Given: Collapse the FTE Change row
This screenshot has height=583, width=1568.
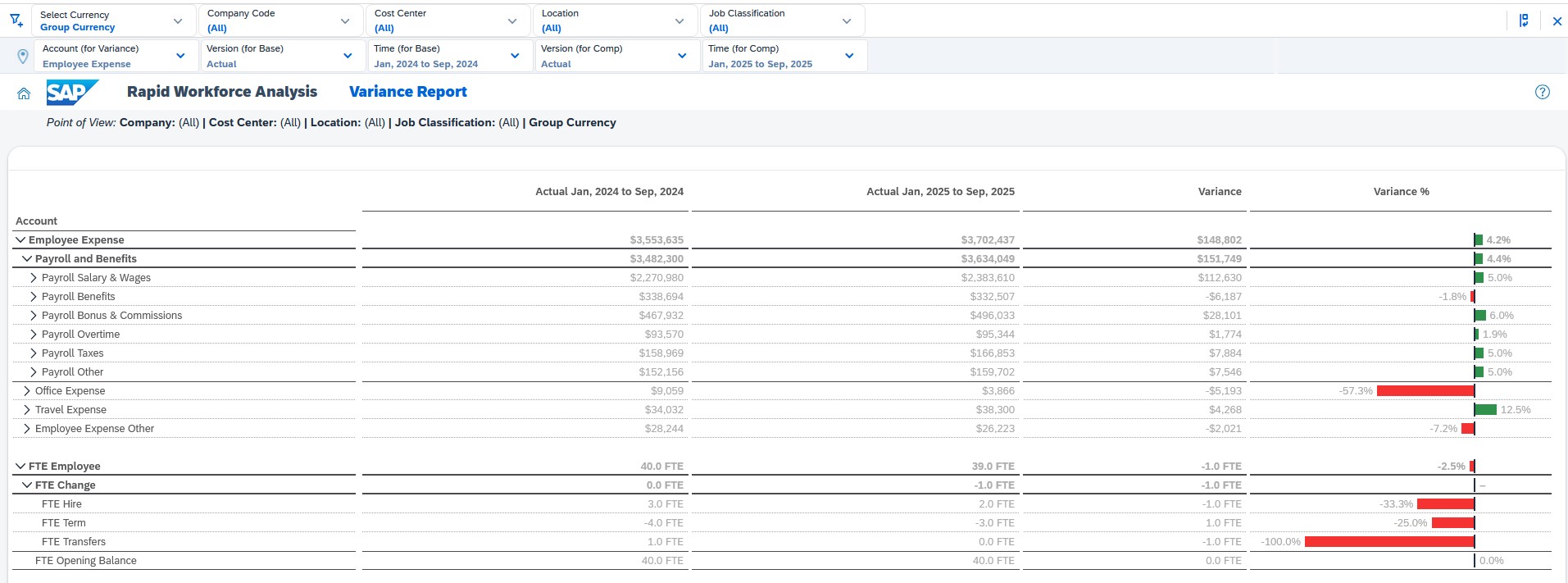Looking at the screenshot, I should pos(27,485).
